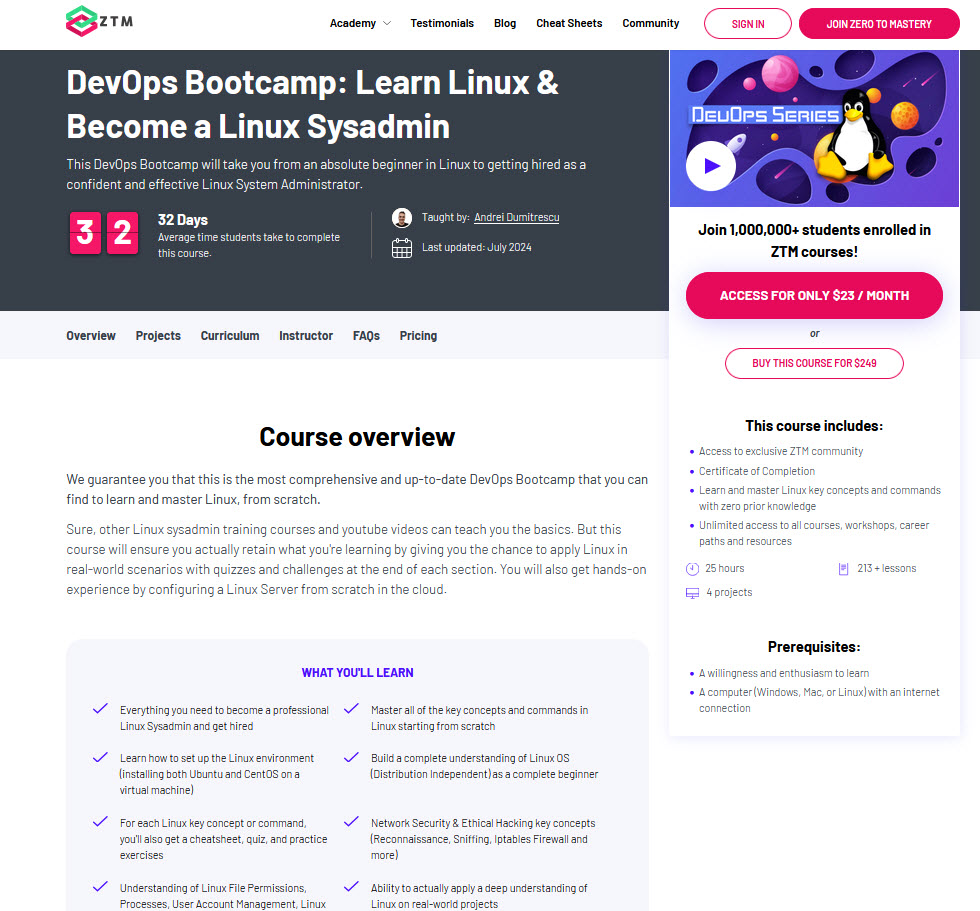Expand the Academy dropdown chevron
This screenshot has width=980, height=911.
click(387, 23)
